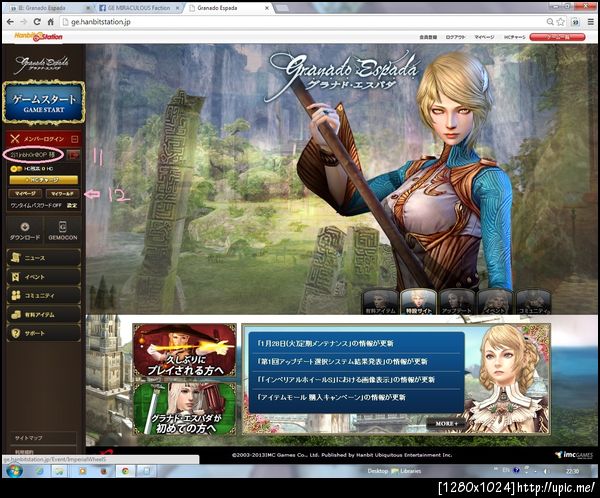This screenshot has width=600, height=498.
Task: Open the Event sidebar menu
Action: point(44,277)
